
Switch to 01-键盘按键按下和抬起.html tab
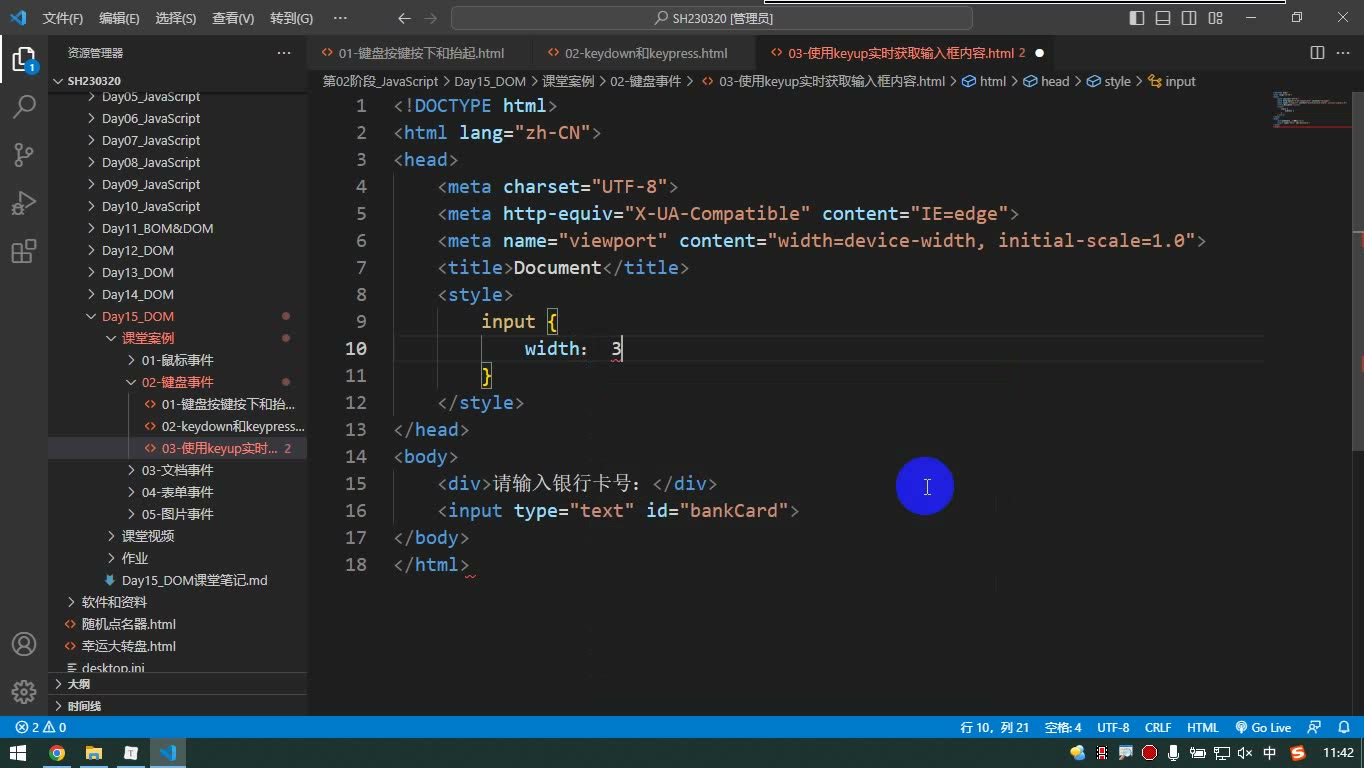(421, 53)
